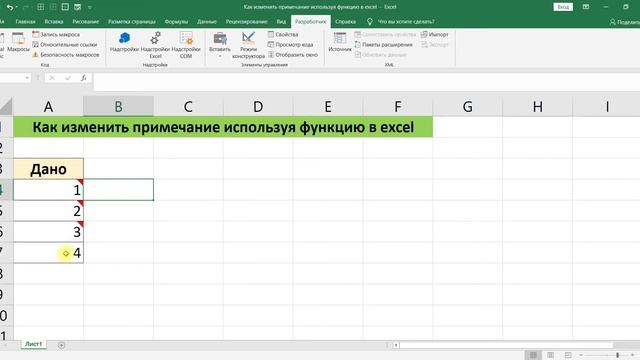Click the Redo arrow in quick access toolbar
The height and width of the screenshot is (360, 640).
click(x=25, y=7)
